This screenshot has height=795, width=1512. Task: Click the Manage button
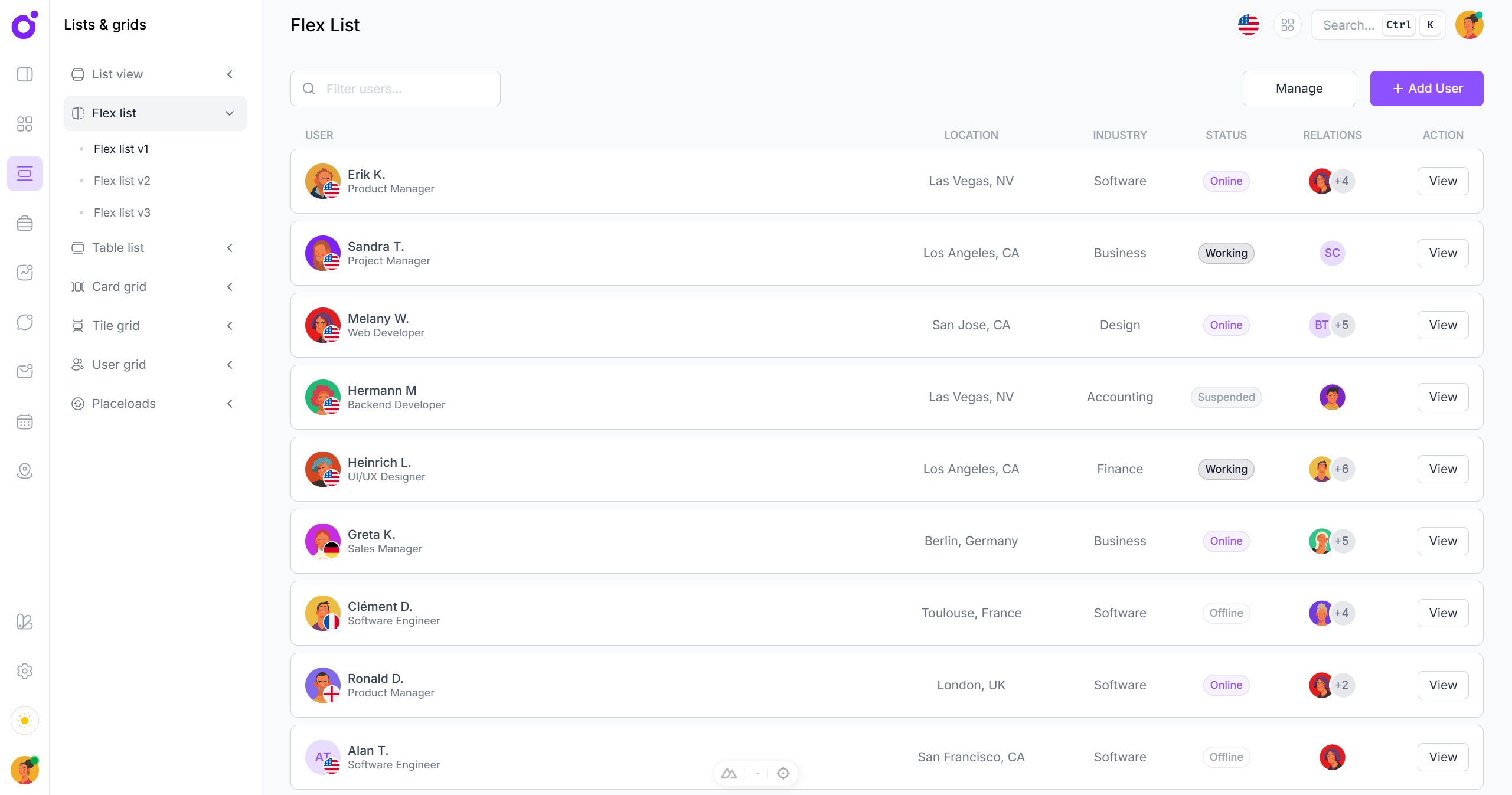(x=1299, y=89)
